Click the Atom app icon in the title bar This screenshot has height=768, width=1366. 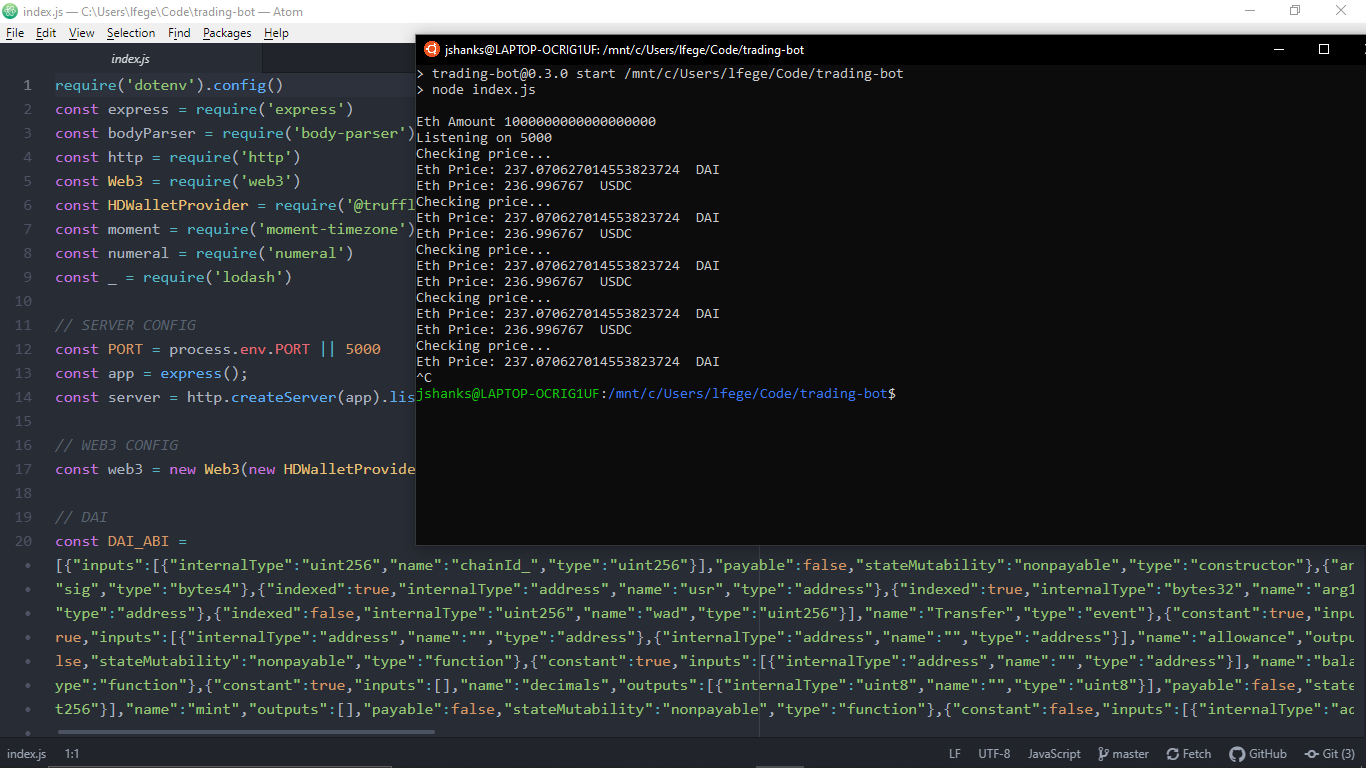[x=10, y=11]
